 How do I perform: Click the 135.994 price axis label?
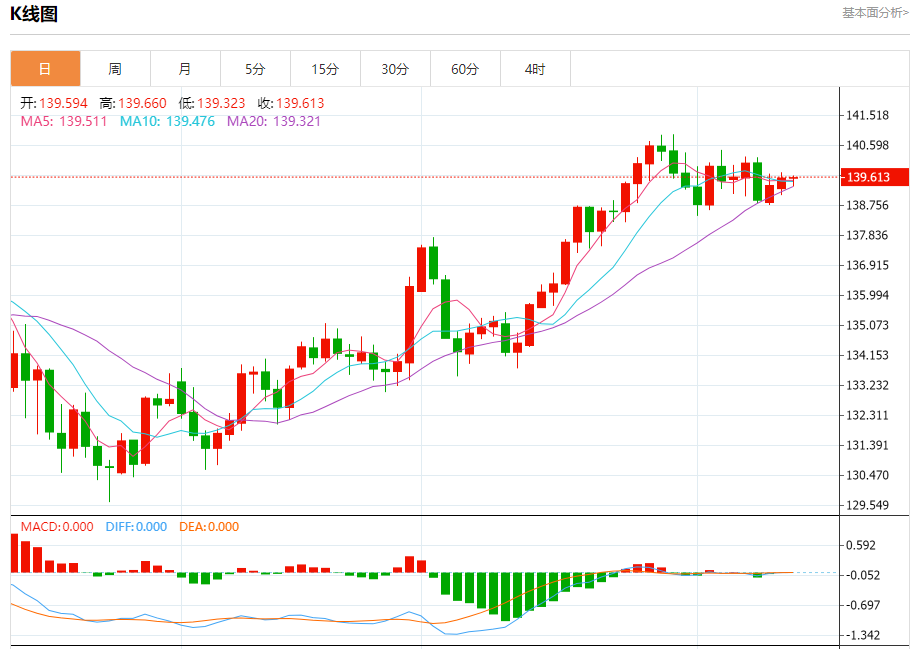[867, 295]
